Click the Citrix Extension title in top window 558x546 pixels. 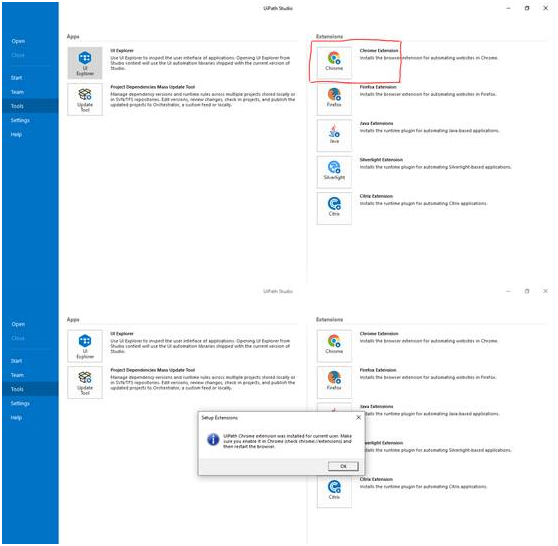pyautogui.click(x=377, y=196)
